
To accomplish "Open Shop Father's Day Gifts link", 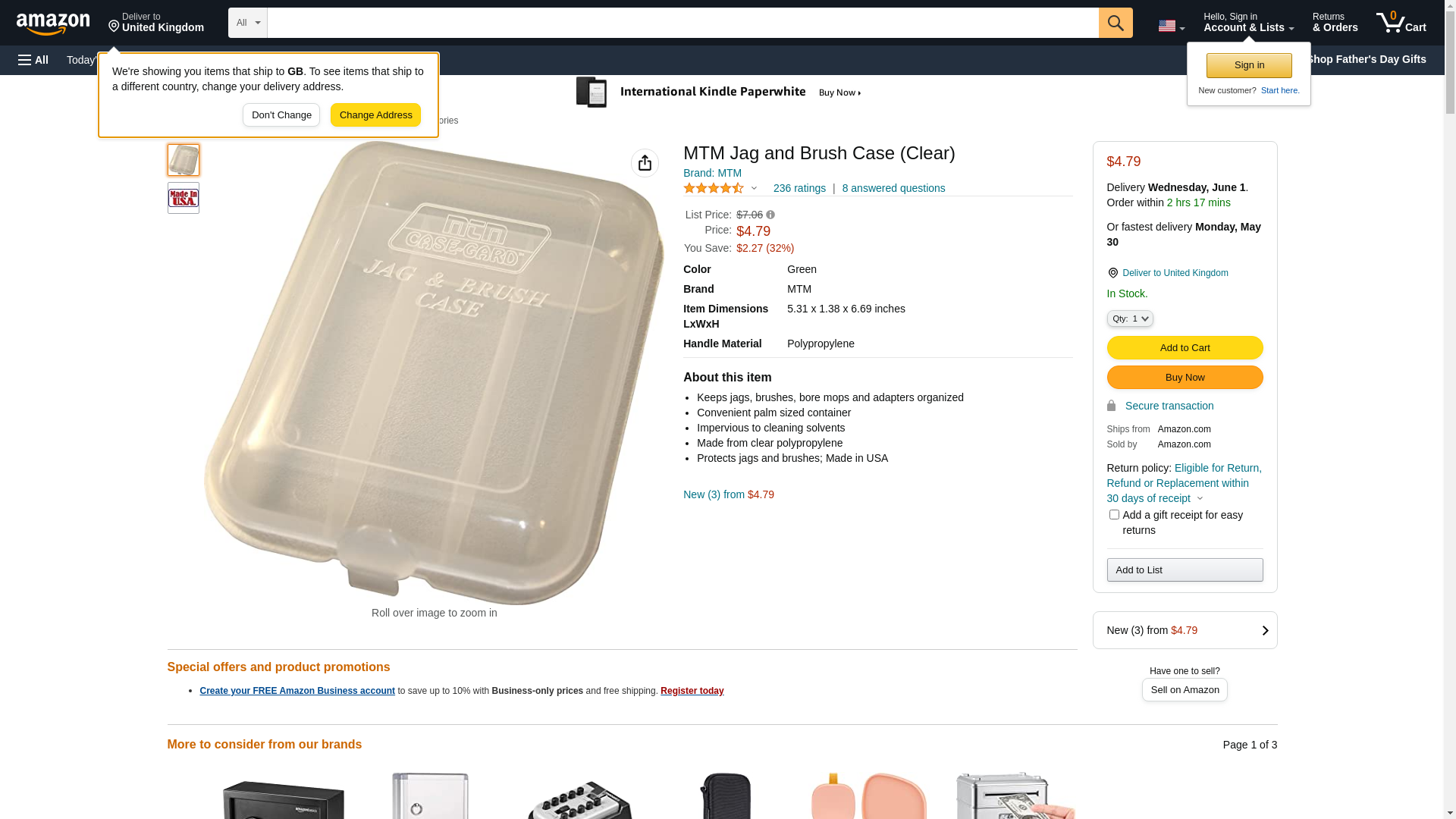I will coord(1366,59).
